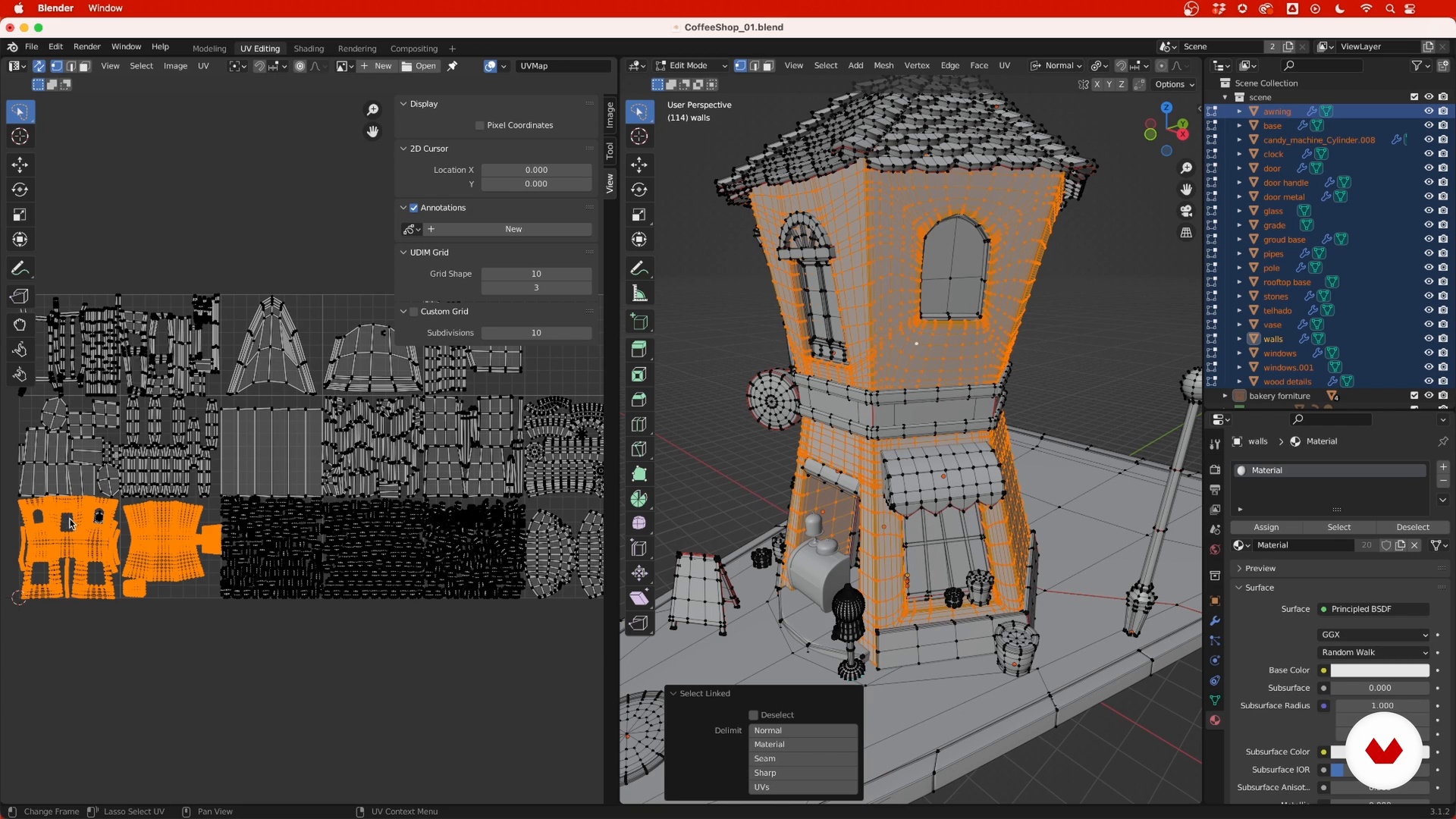The image size is (1456, 819).
Task: Hide the clock object in outliner
Action: click(1429, 154)
